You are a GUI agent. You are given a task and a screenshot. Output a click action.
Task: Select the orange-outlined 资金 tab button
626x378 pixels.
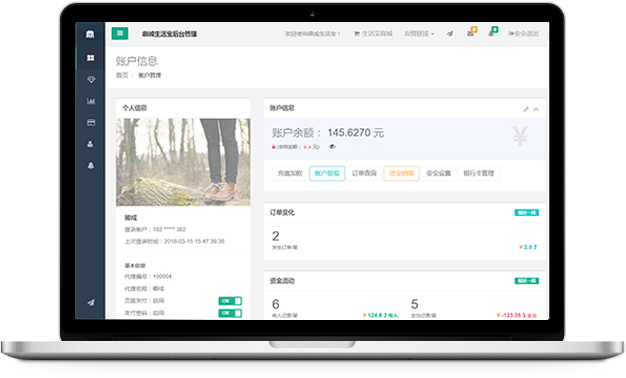click(x=401, y=173)
